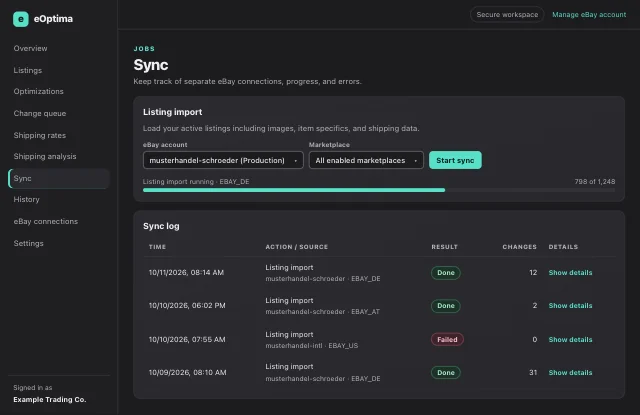Click the Done badge in the EBAY_AT row
This screenshot has height=415, width=640.
446,306
